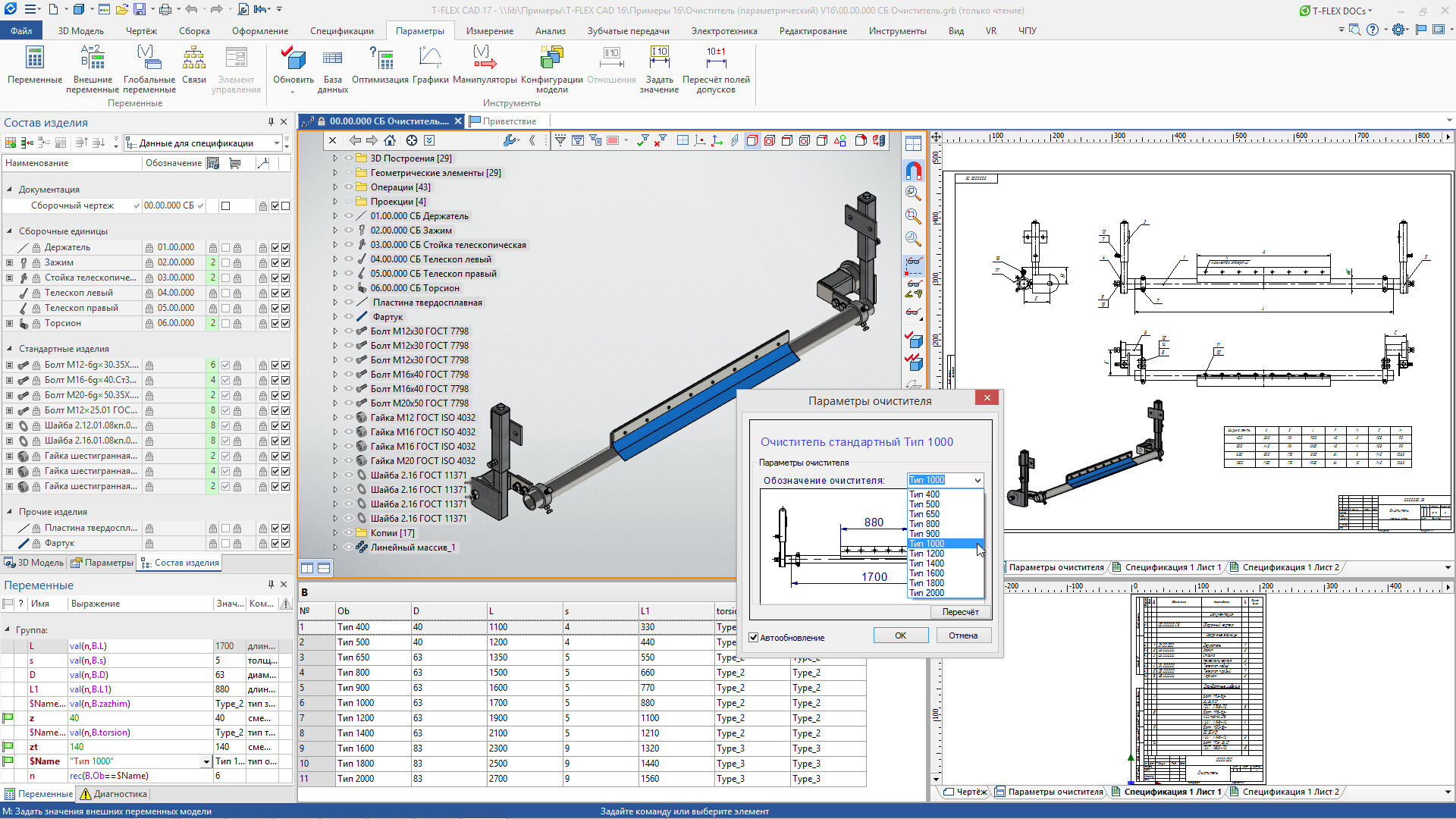Click the home icon in model tree toolbar

pyautogui.click(x=390, y=140)
